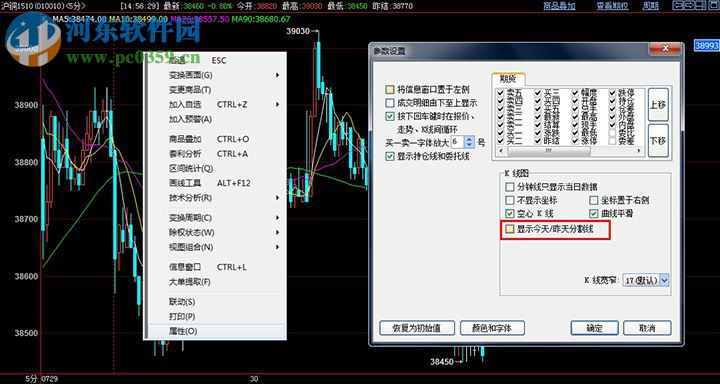
Task: Click the MA5:38474.00 indicator label
Action: coord(79,19)
